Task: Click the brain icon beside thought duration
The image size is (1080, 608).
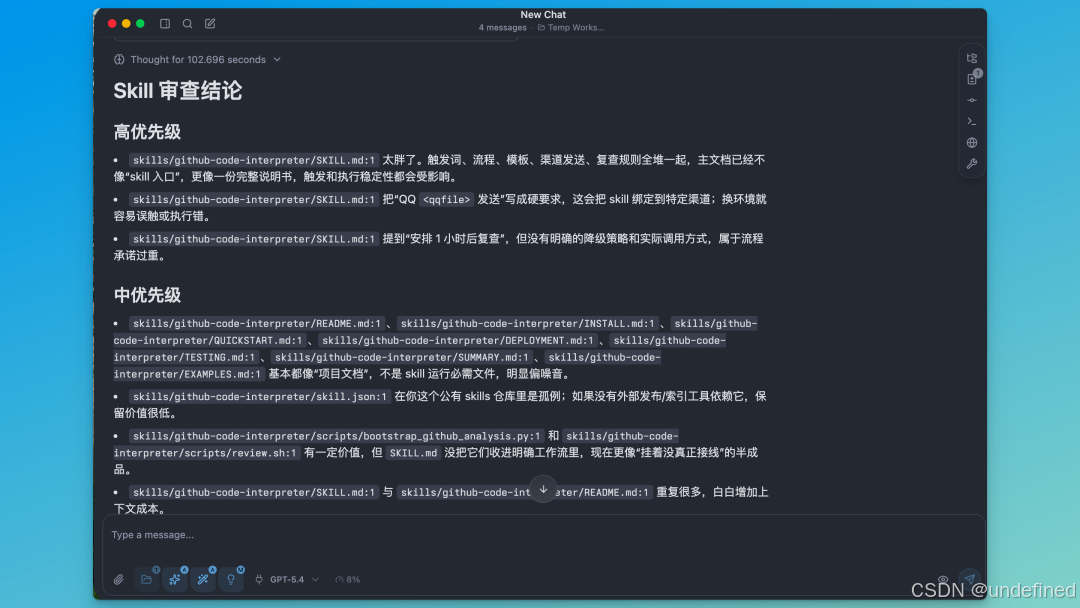Action: [x=119, y=60]
